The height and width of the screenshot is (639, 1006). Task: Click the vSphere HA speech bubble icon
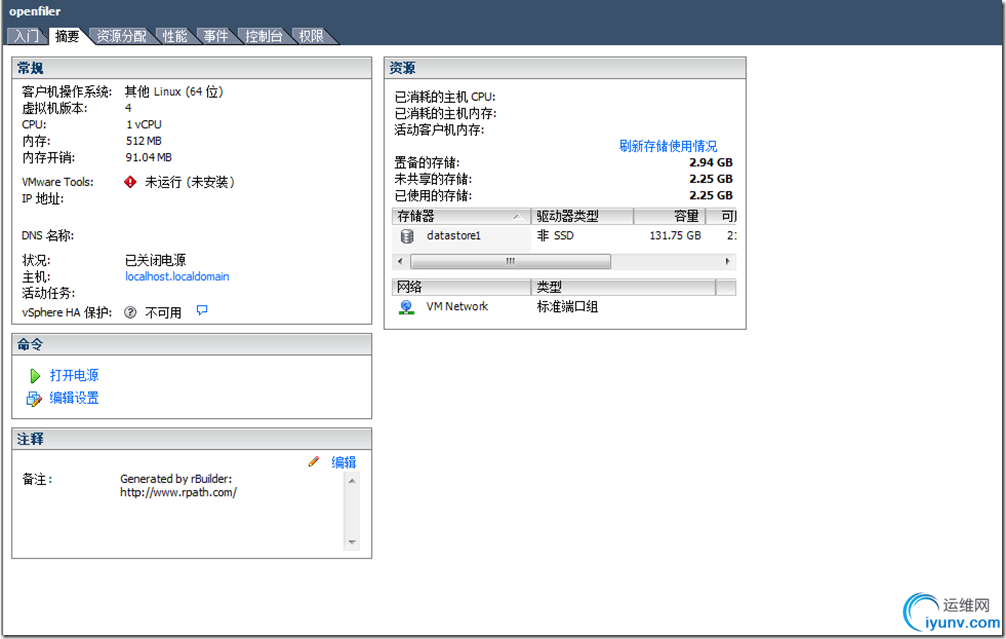pos(202,311)
